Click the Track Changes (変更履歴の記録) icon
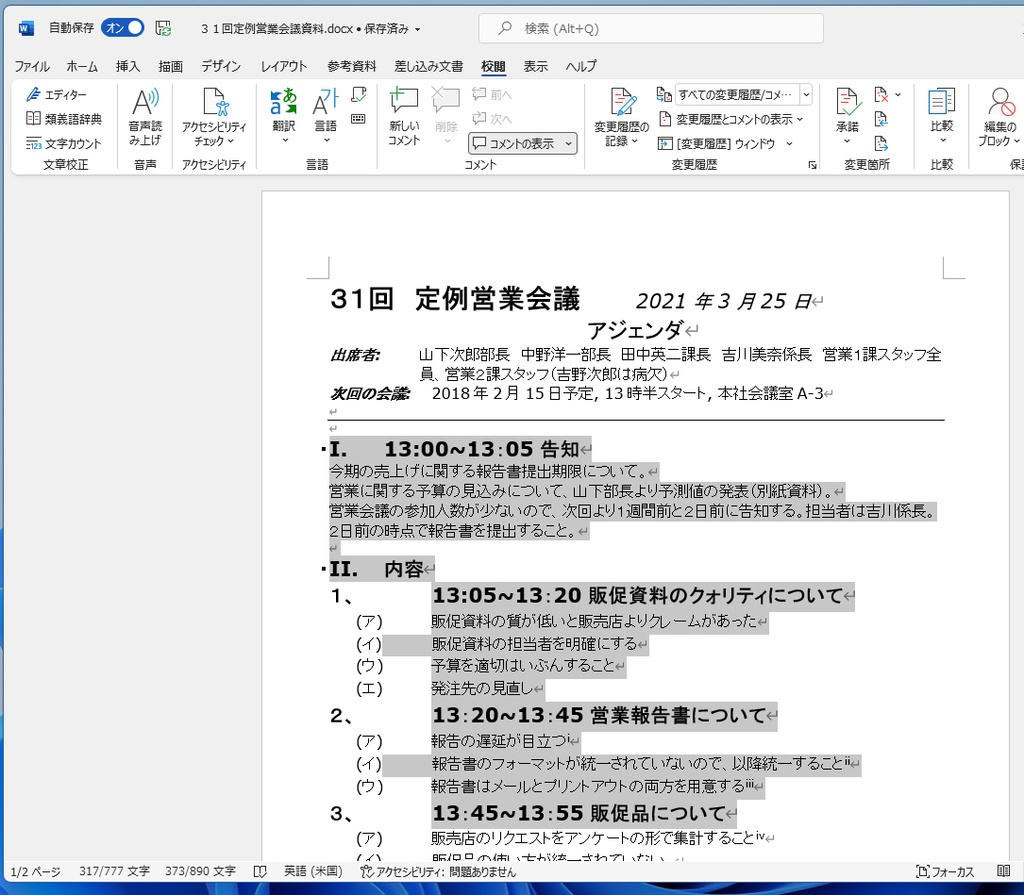The width and height of the screenshot is (1024, 895). click(622, 102)
